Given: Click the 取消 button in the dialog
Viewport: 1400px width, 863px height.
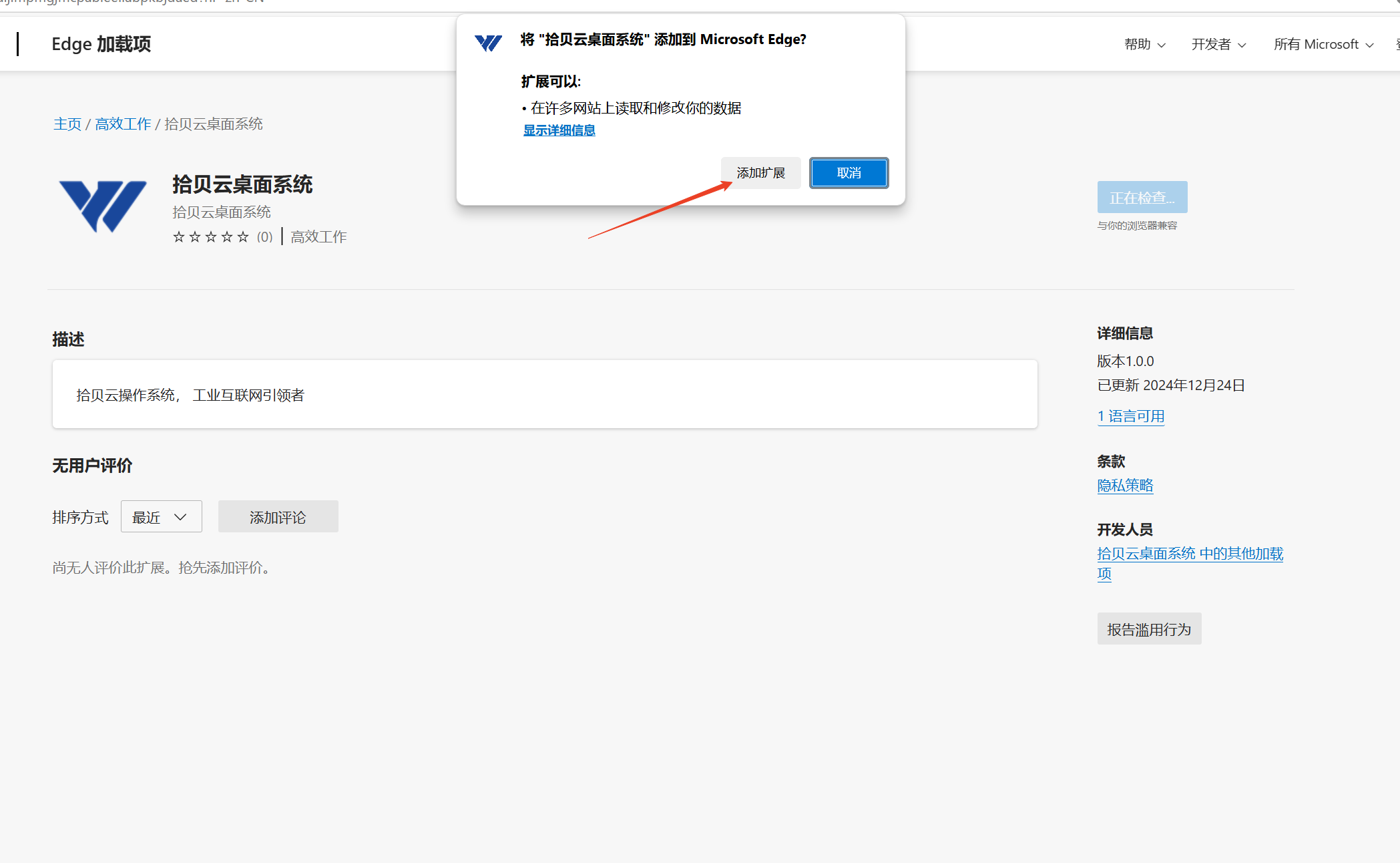Looking at the screenshot, I should click(849, 173).
